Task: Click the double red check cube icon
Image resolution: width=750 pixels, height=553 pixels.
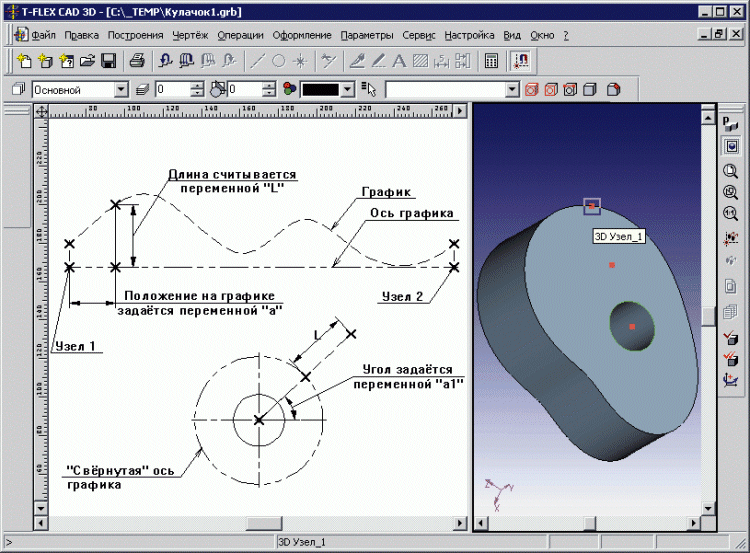Action: 730,359
